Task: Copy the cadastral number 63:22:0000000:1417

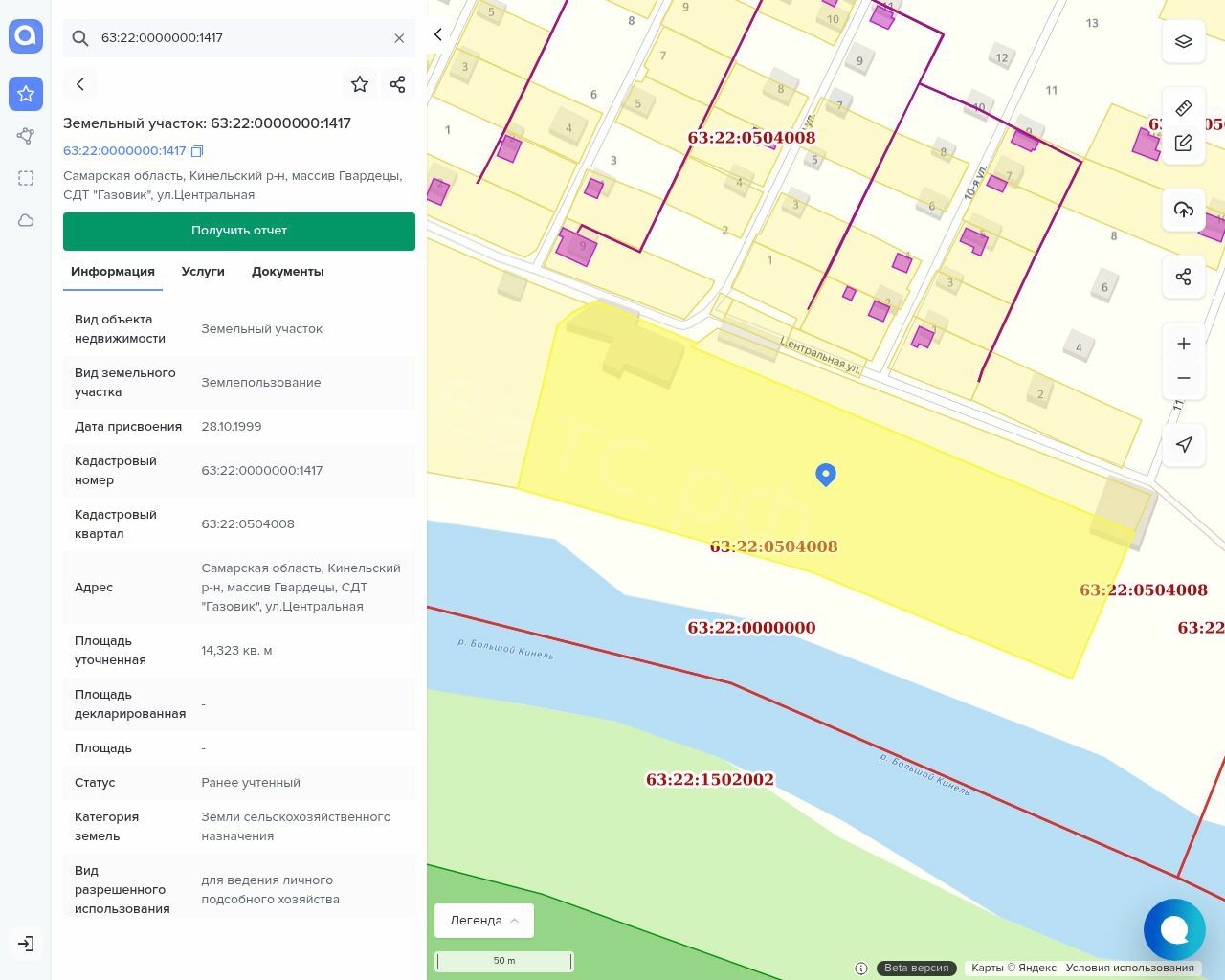Action: [x=197, y=151]
